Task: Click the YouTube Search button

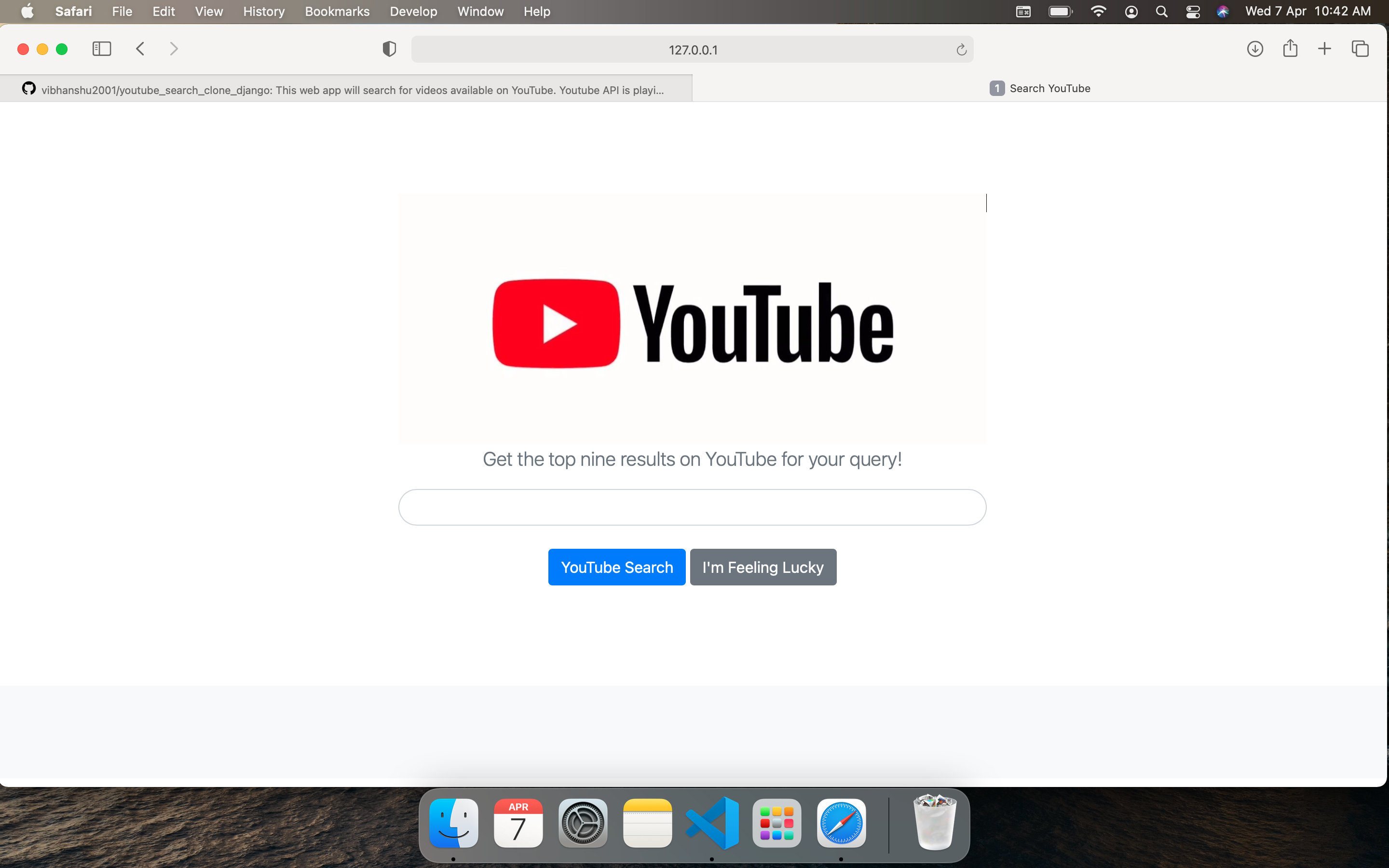Action: 616,567
